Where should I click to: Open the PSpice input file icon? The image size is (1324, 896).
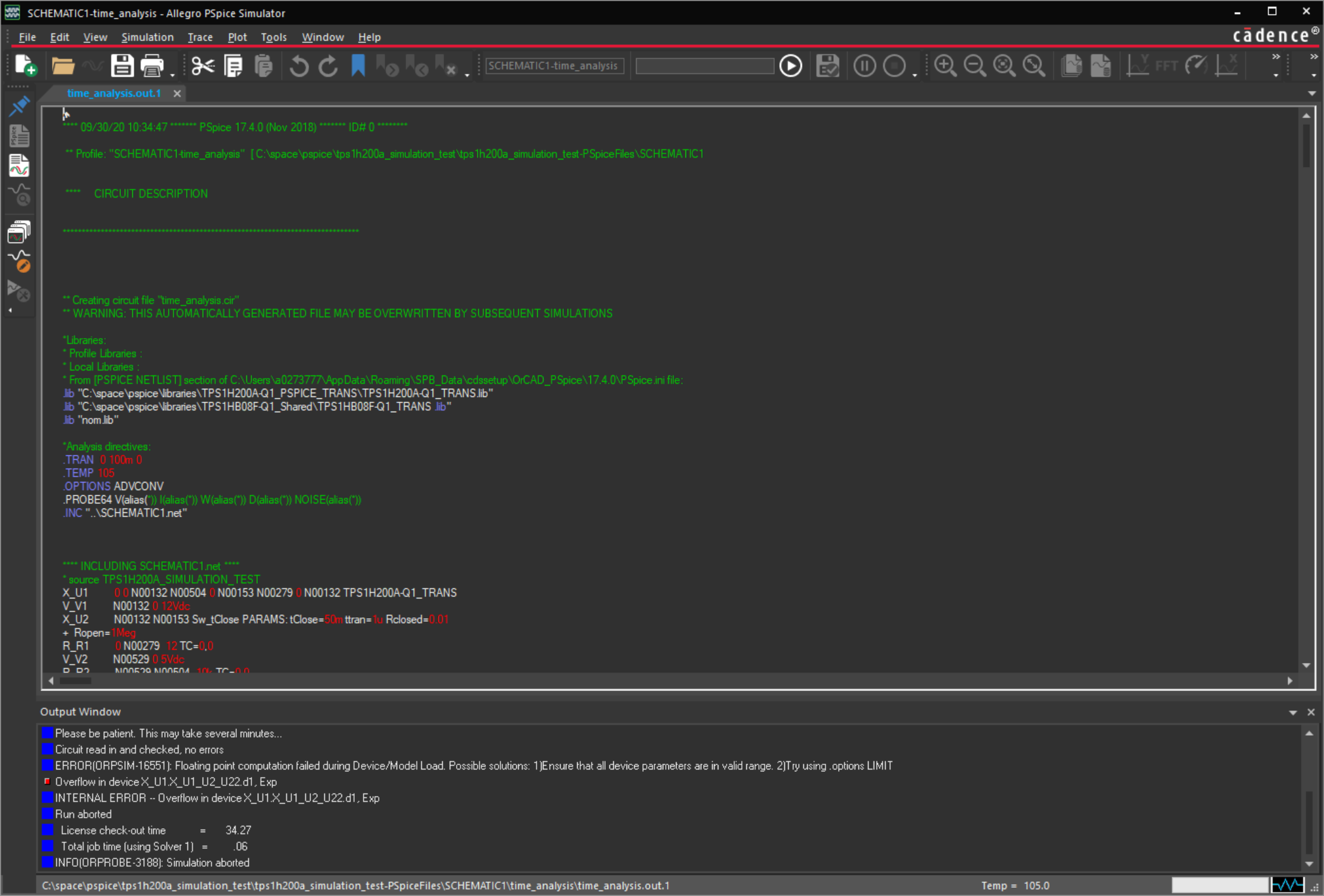[19, 136]
